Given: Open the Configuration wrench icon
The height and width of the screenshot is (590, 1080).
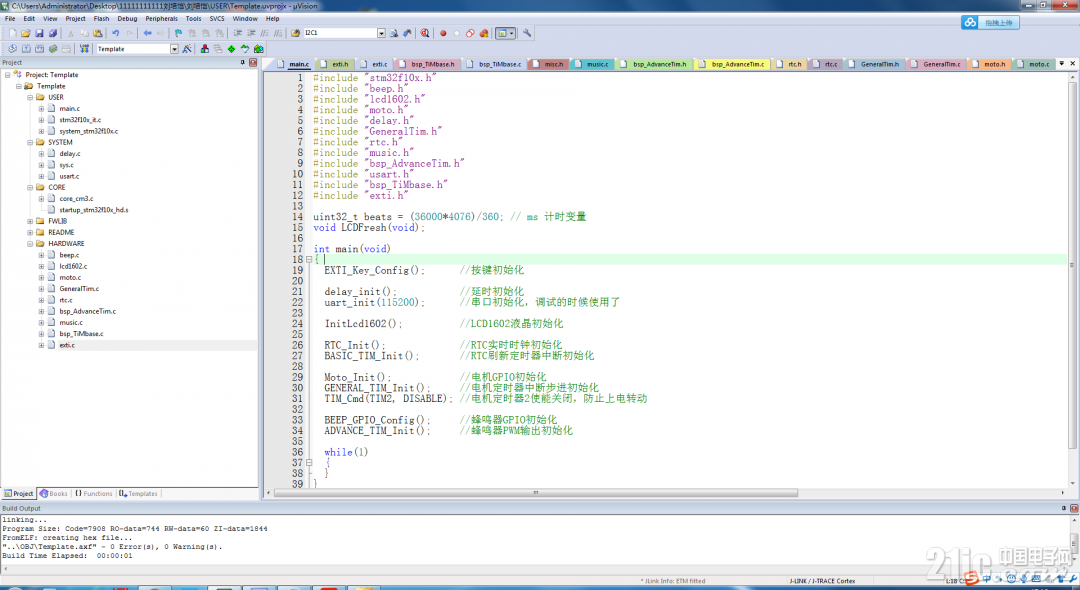Looking at the screenshot, I should pyautogui.click(x=527, y=33).
